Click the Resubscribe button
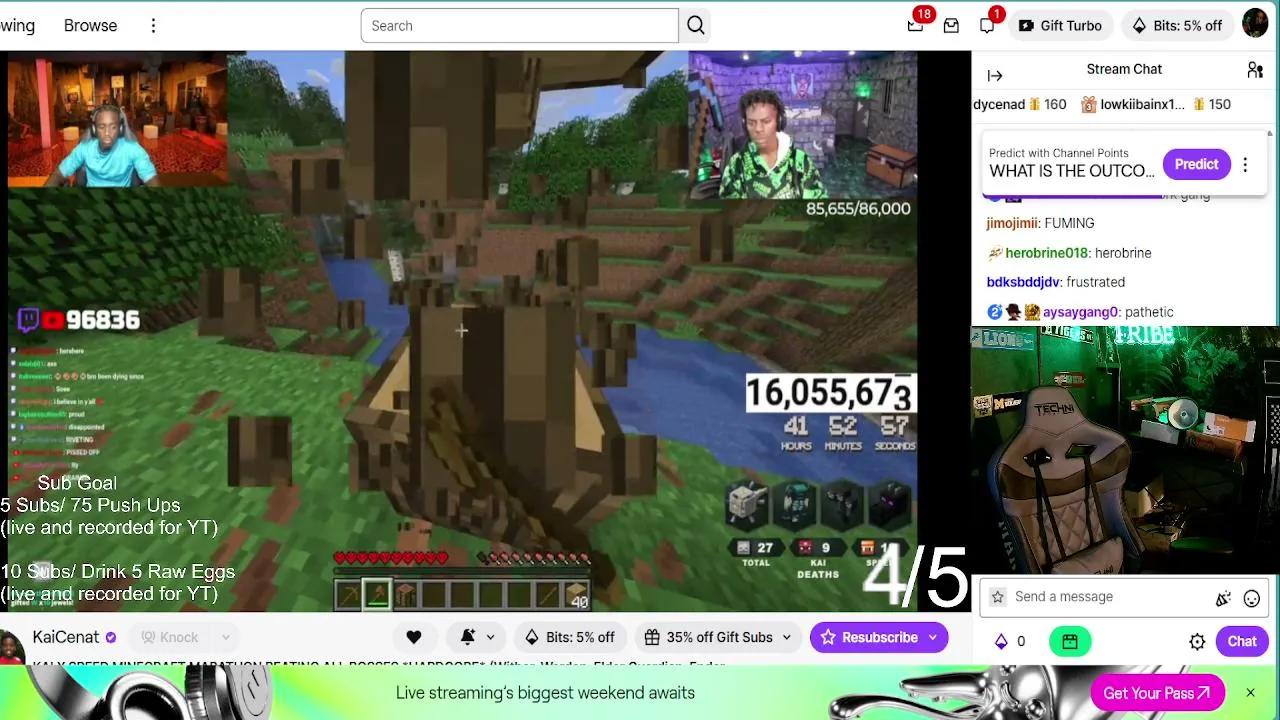This screenshot has width=1280, height=720. click(x=870, y=637)
